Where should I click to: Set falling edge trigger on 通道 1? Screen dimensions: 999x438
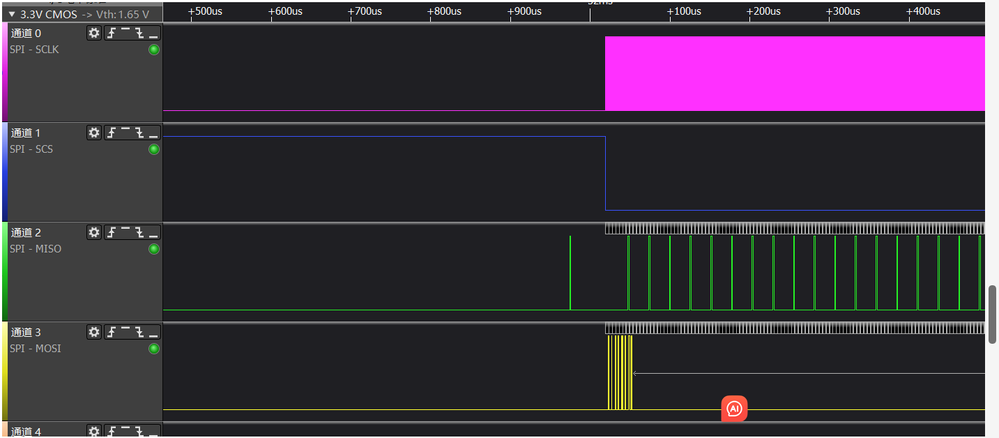point(140,133)
